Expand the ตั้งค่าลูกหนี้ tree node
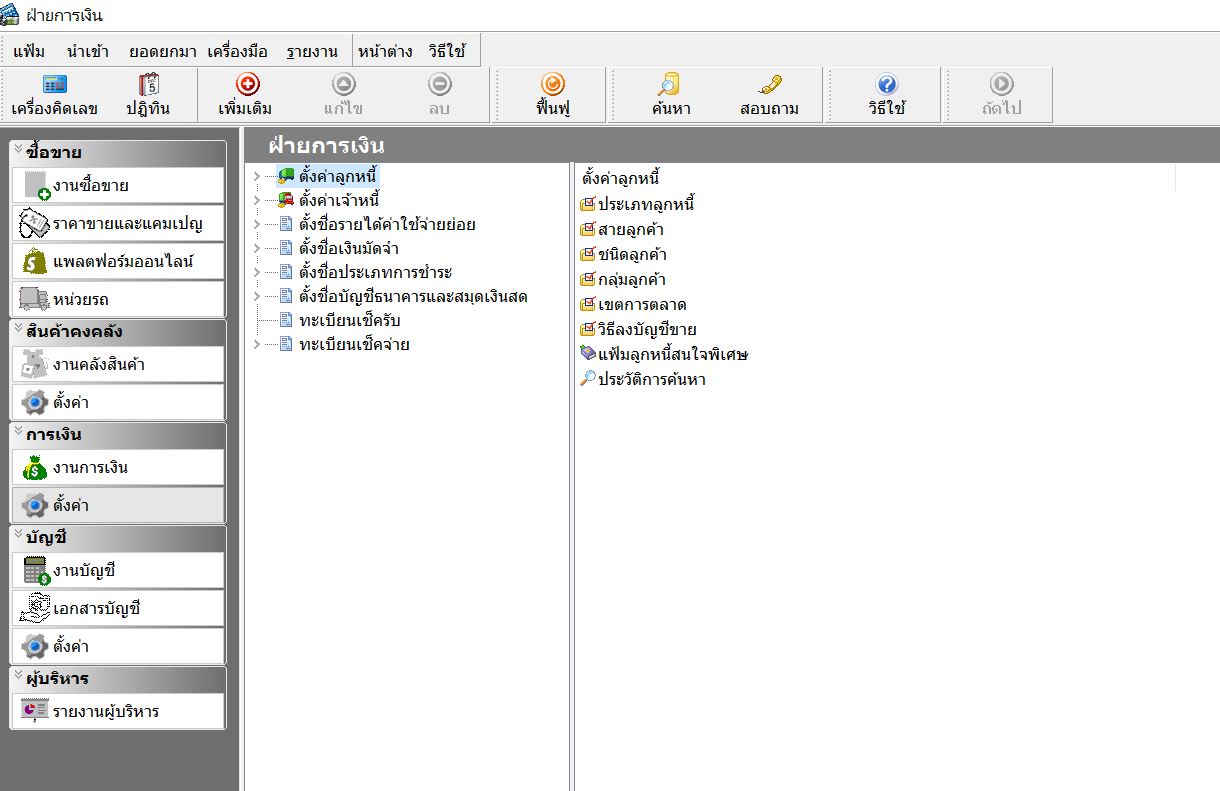This screenshot has width=1220, height=791. [257, 176]
